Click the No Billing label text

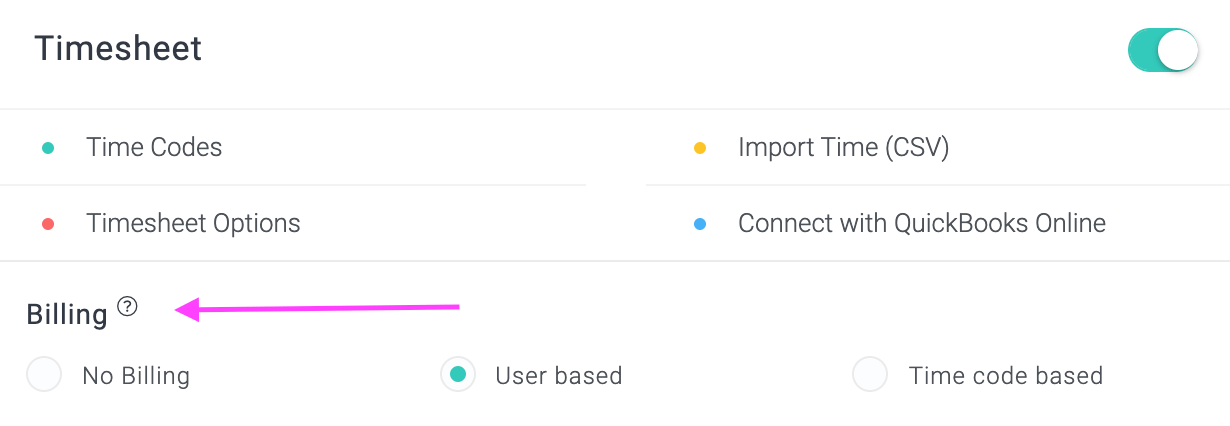[136, 376]
